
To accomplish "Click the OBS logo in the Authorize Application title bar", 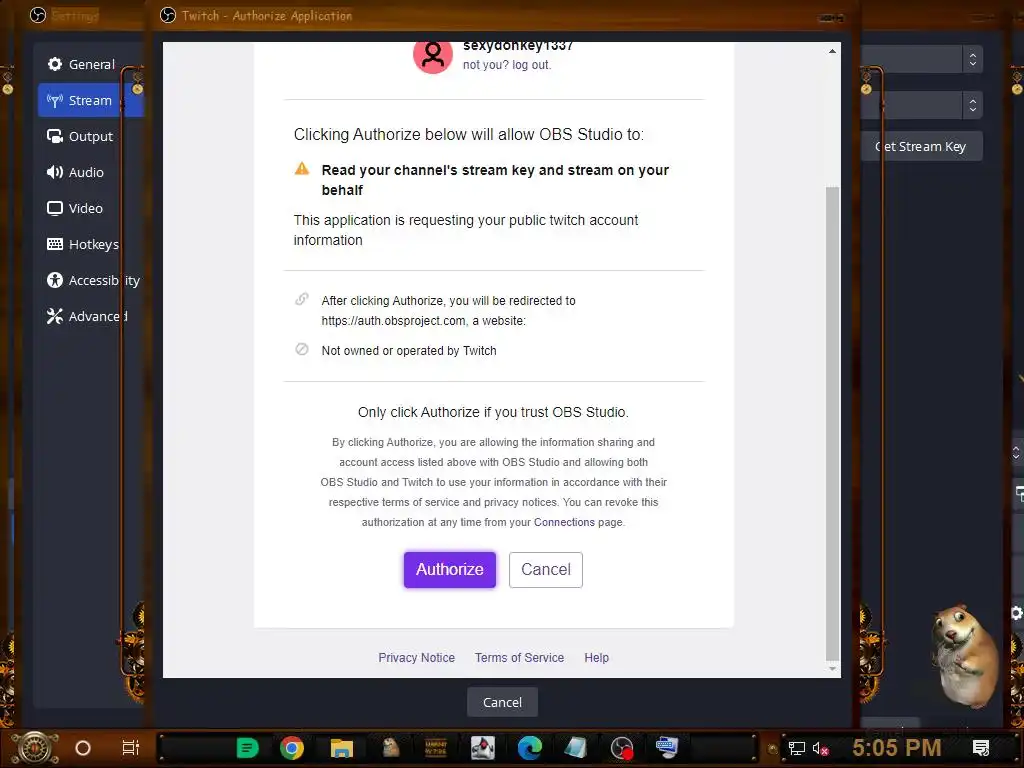I will 168,15.
